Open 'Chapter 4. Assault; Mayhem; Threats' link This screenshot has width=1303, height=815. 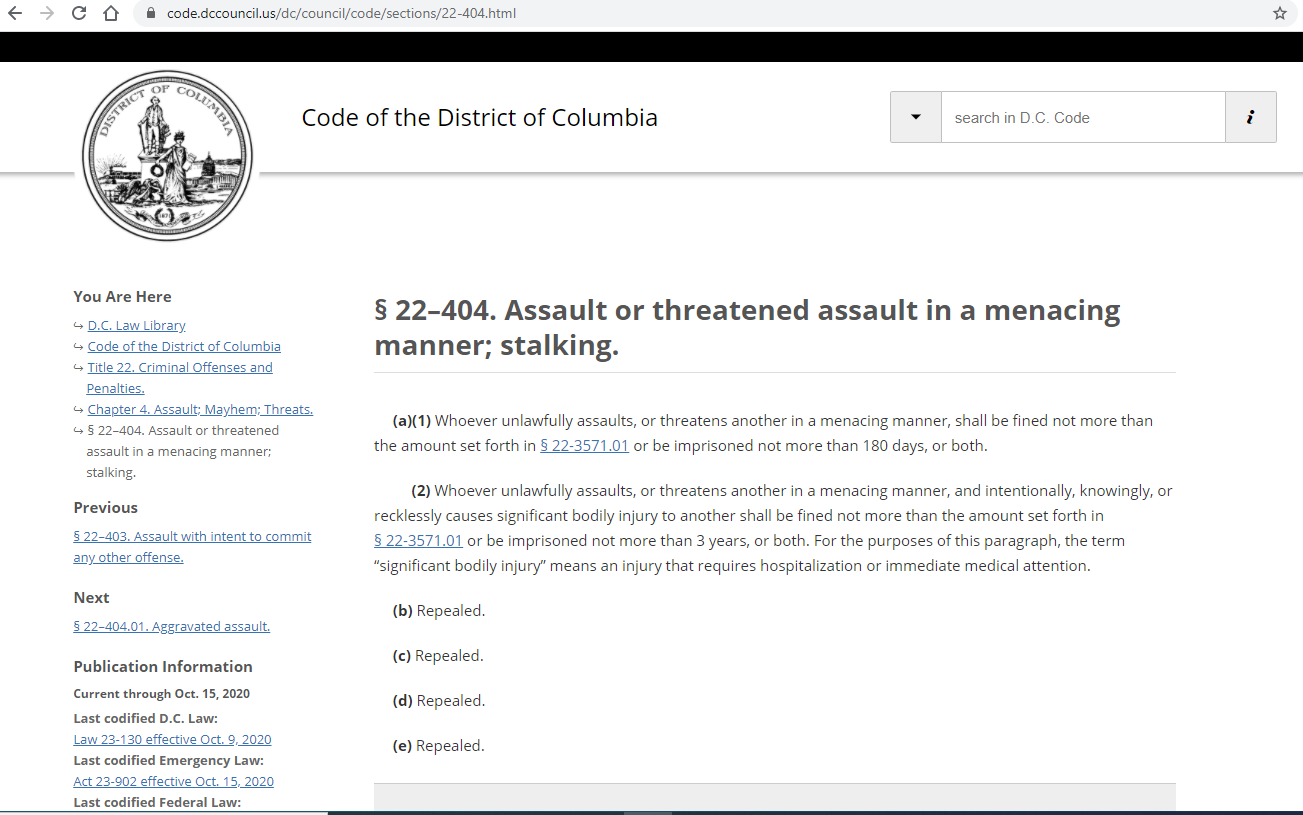pyautogui.click(x=200, y=409)
